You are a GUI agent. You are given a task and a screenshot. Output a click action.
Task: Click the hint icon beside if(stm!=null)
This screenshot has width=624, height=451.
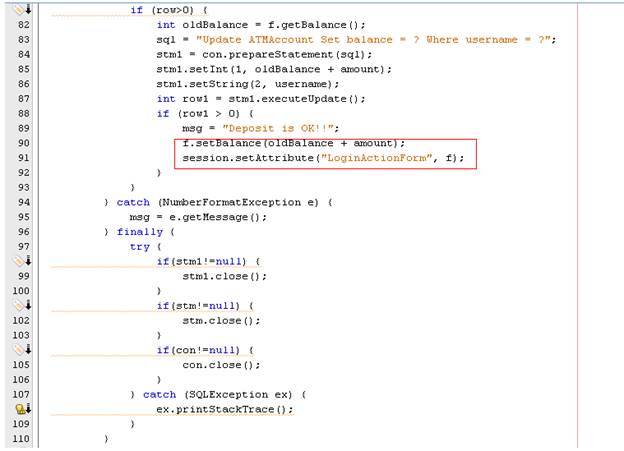tap(23, 305)
